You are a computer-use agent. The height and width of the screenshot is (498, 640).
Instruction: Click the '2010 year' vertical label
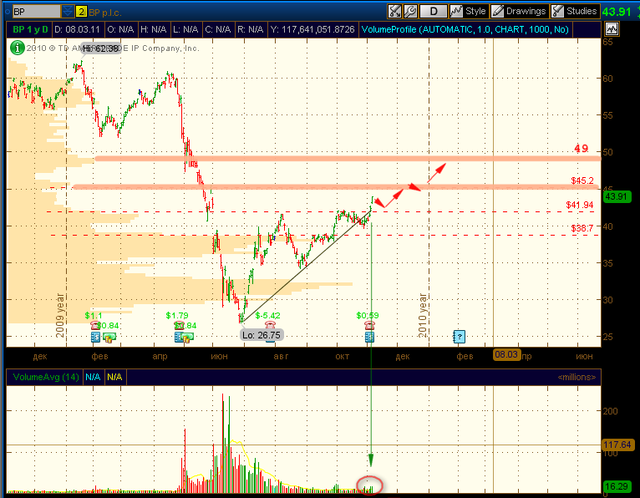coord(422,315)
